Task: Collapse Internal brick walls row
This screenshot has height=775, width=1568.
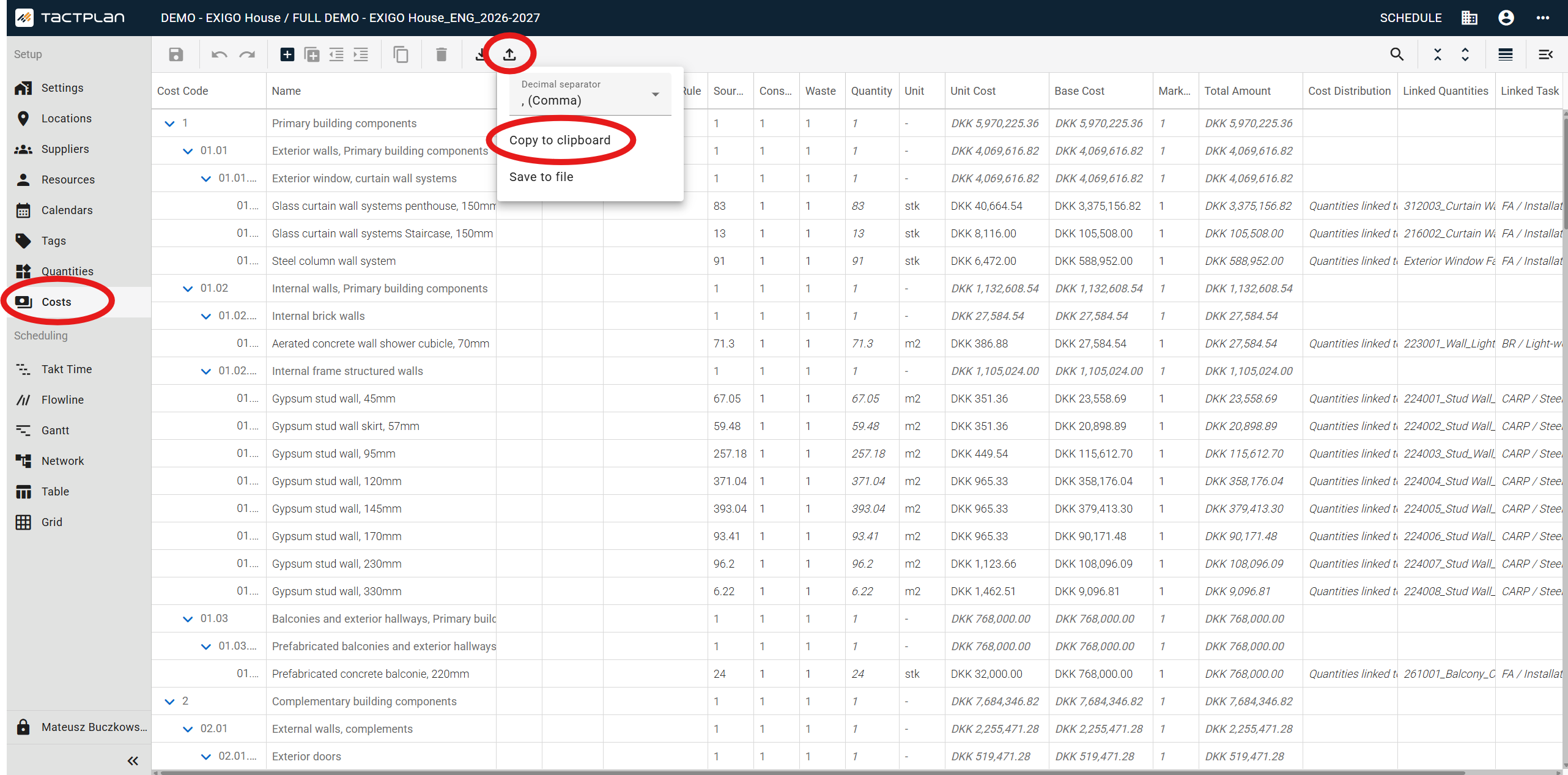Action: [x=206, y=316]
